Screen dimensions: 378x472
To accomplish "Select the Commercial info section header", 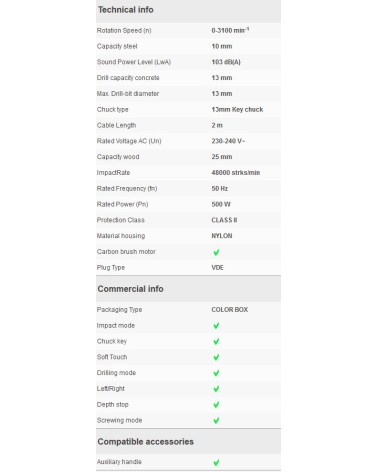I will pyautogui.click(x=130, y=289).
